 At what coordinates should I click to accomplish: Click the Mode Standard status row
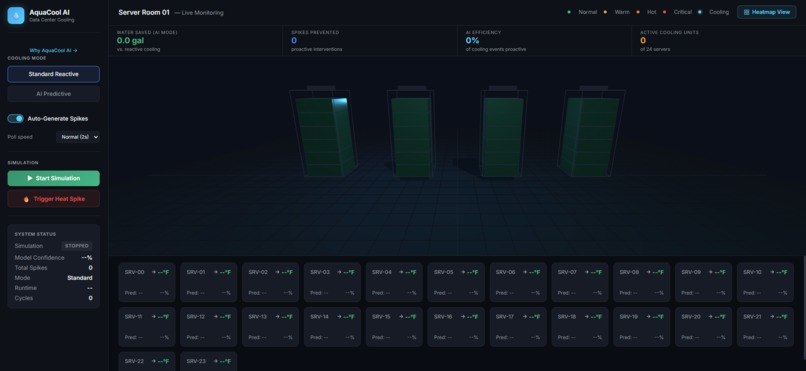tap(53, 278)
